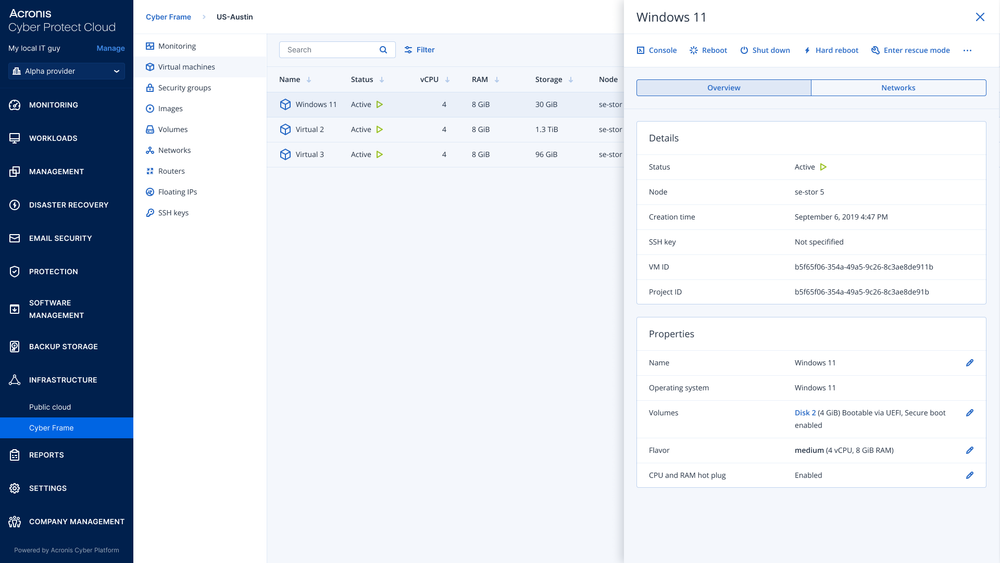Sort the table by Name column
The image size is (1000, 563).
point(290,80)
